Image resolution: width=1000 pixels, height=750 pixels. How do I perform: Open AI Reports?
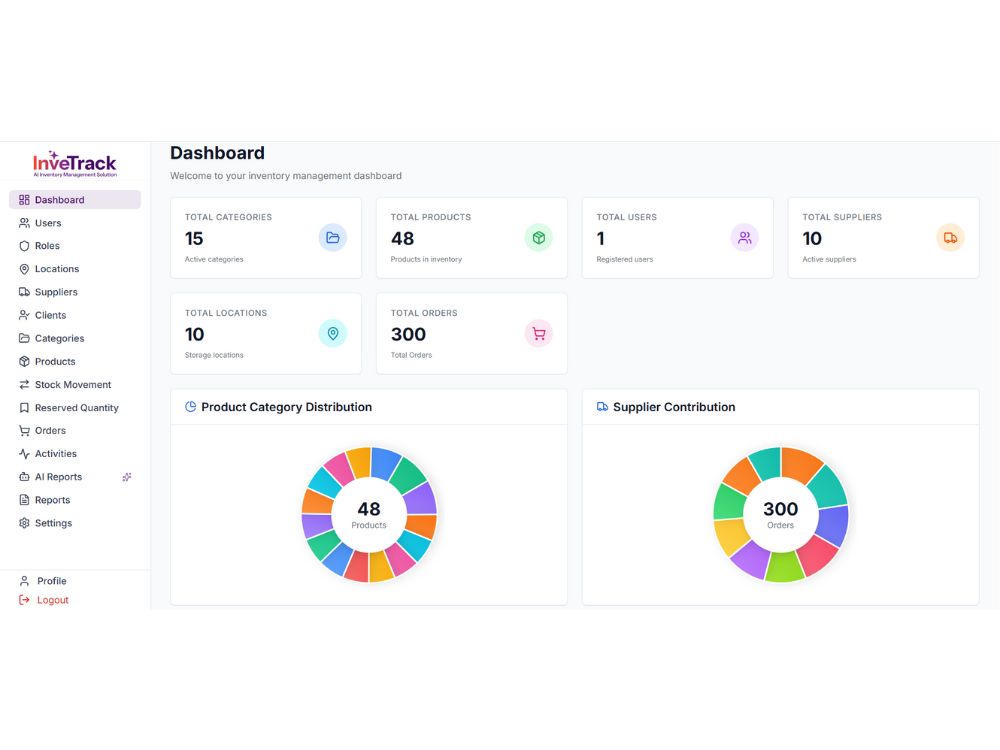[75, 476]
